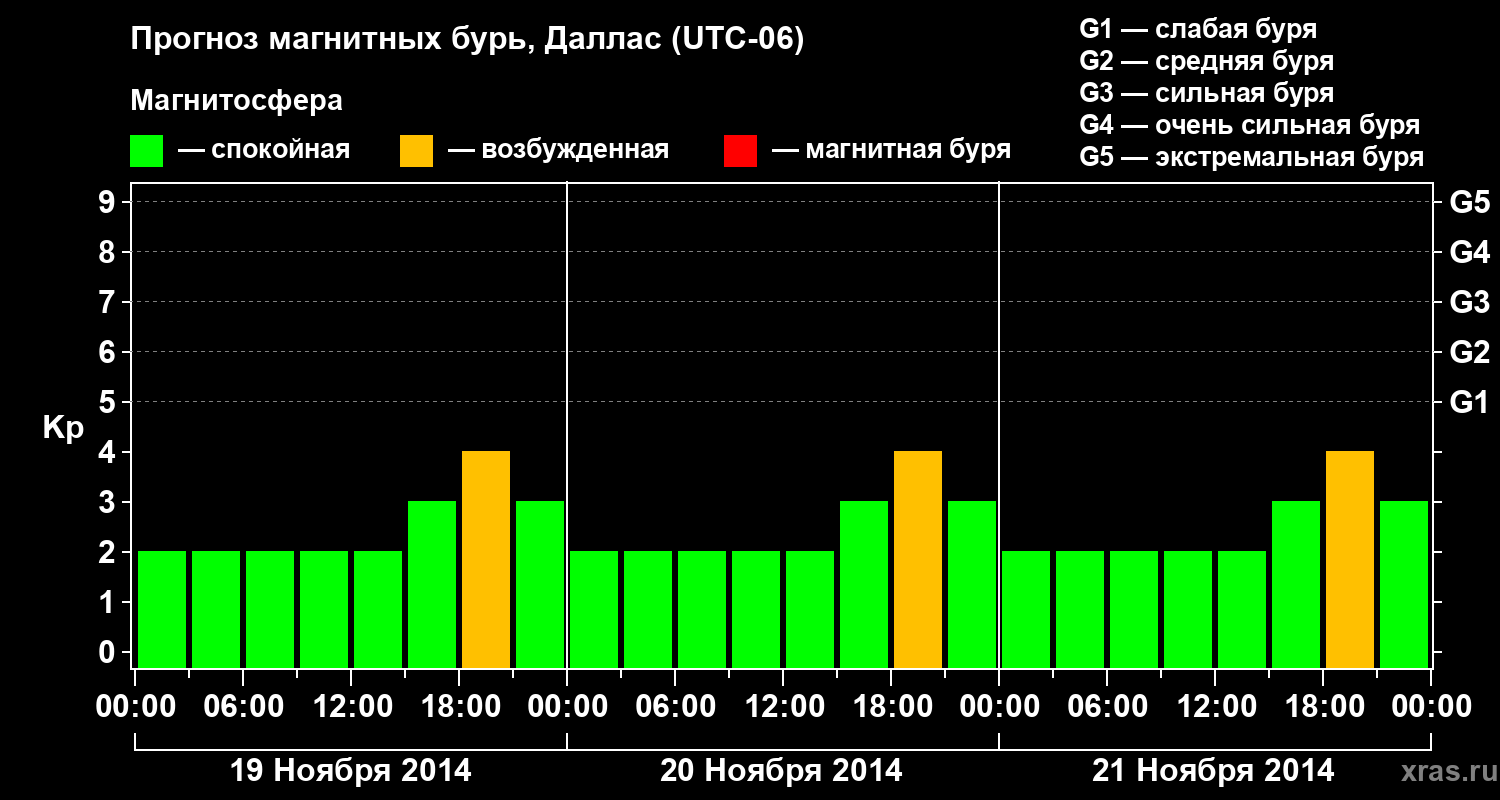1500x800 pixels.
Task: Click the rightmost '00:00' time label
Action: (1432, 707)
